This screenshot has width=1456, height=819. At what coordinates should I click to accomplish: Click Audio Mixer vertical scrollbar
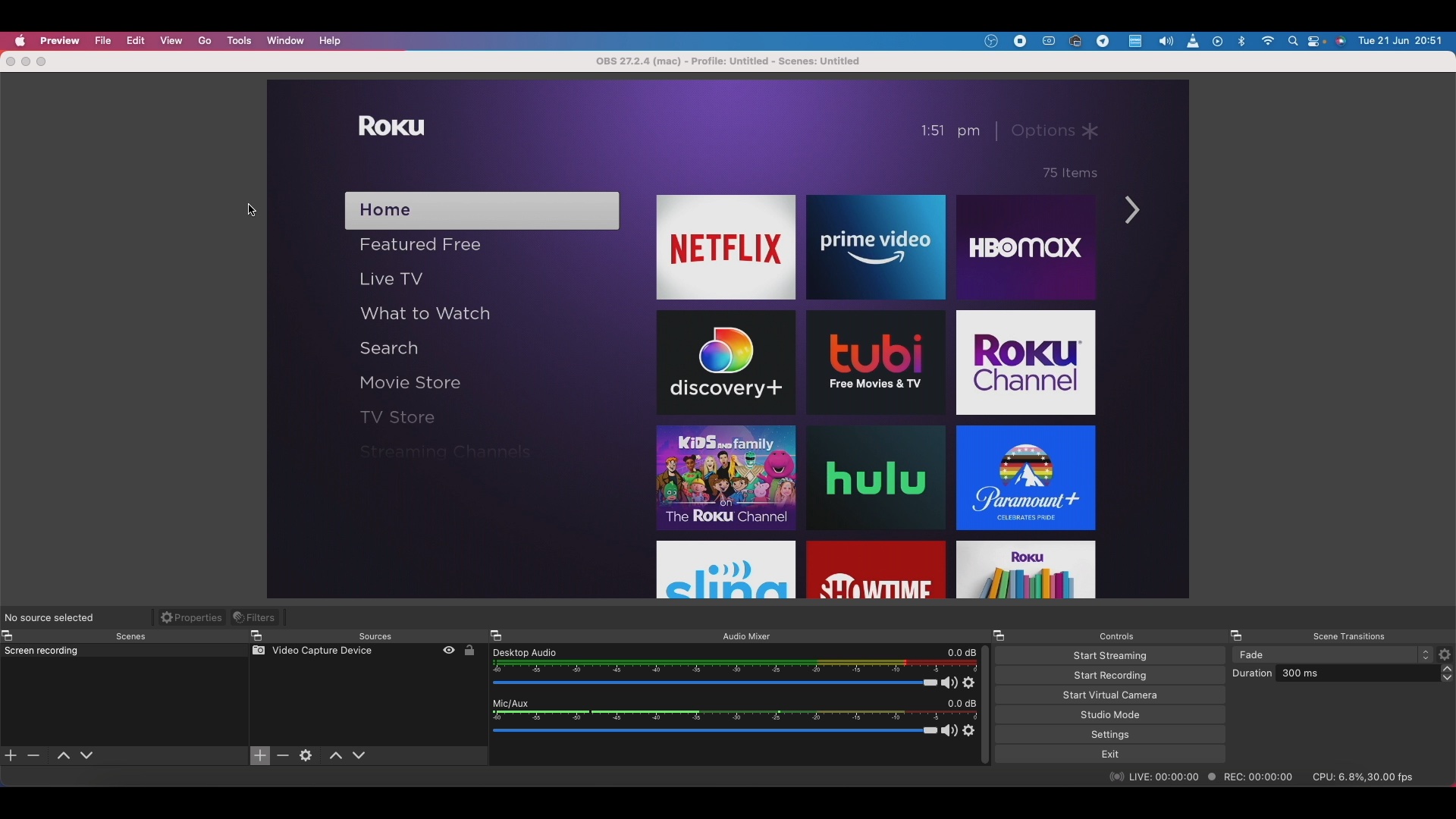pos(986,704)
